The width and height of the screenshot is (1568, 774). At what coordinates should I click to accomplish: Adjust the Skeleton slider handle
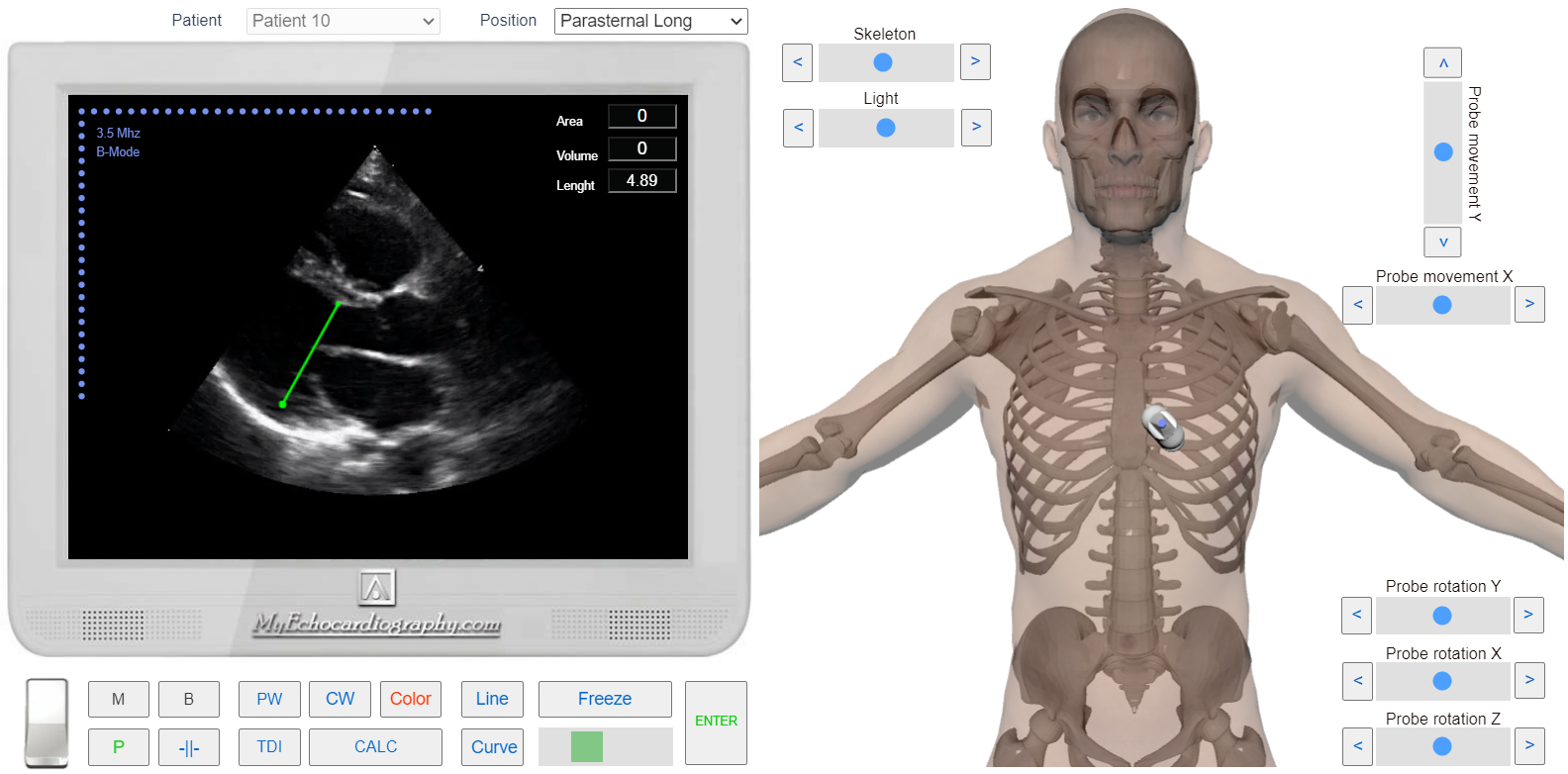pos(883,62)
